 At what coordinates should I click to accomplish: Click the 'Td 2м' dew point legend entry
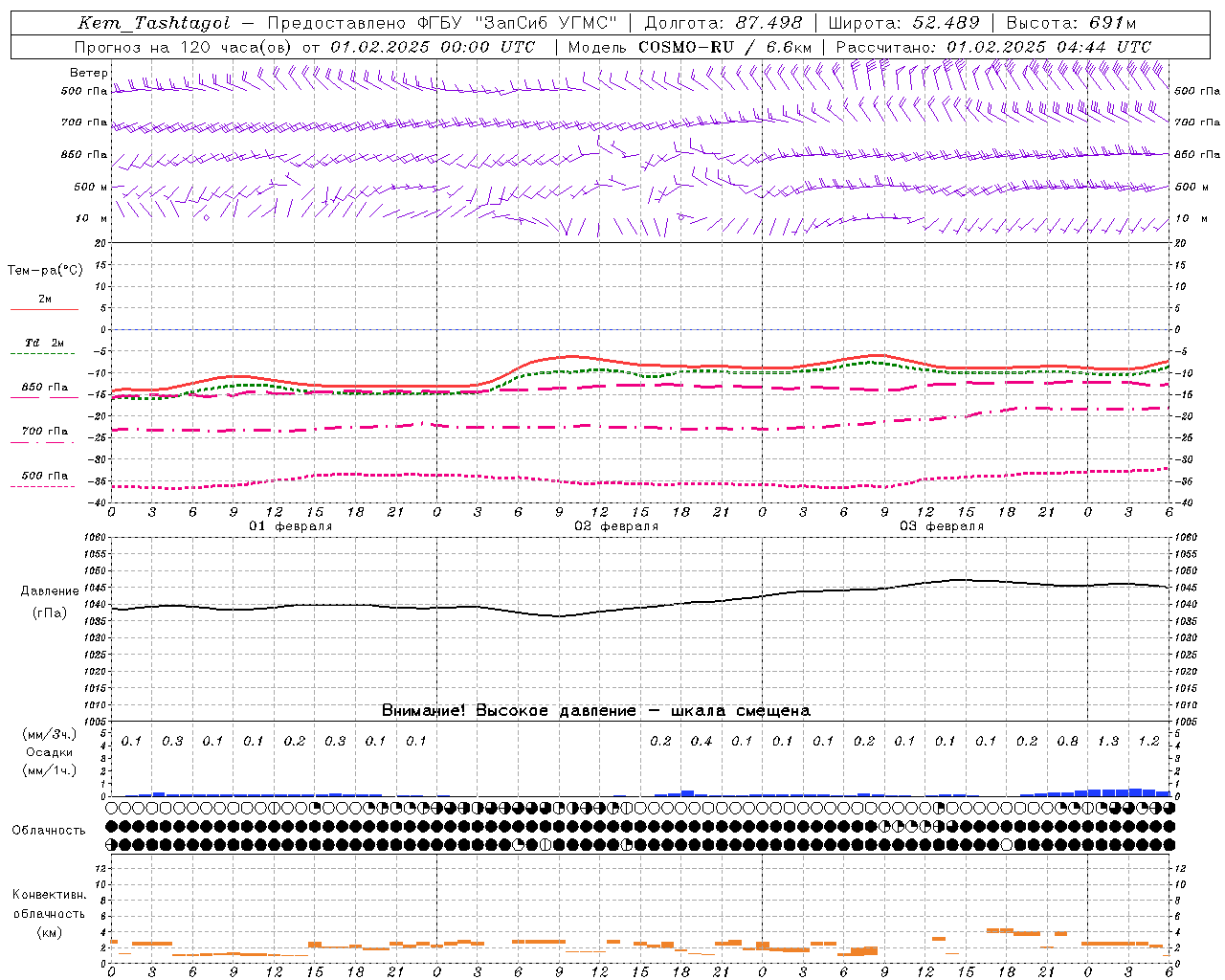(45, 343)
